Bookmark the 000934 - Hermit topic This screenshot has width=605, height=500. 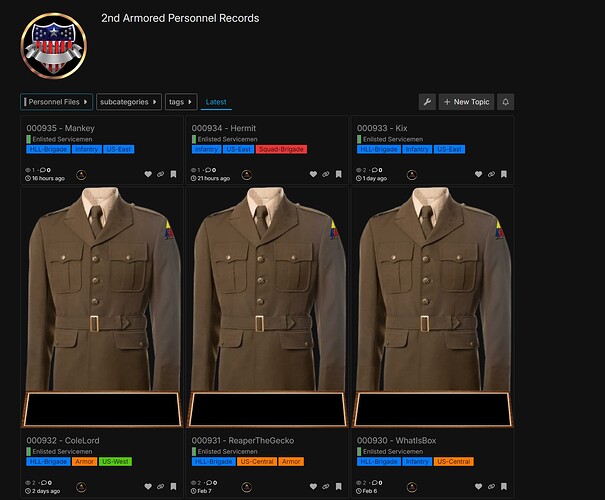click(x=338, y=174)
